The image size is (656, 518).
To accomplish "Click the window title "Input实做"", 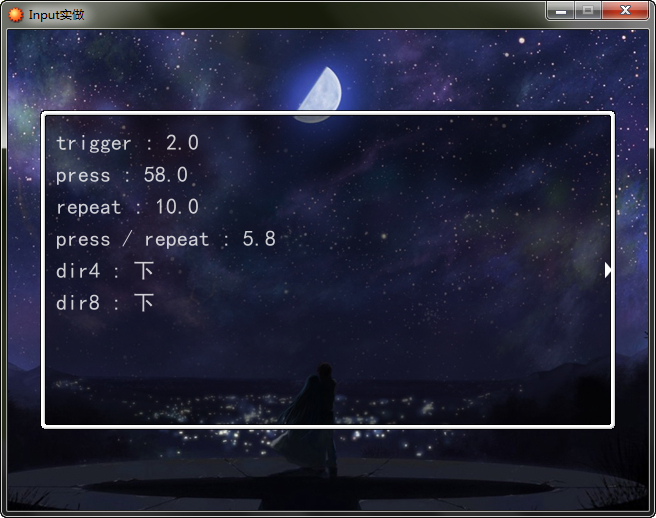I will click(56, 15).
